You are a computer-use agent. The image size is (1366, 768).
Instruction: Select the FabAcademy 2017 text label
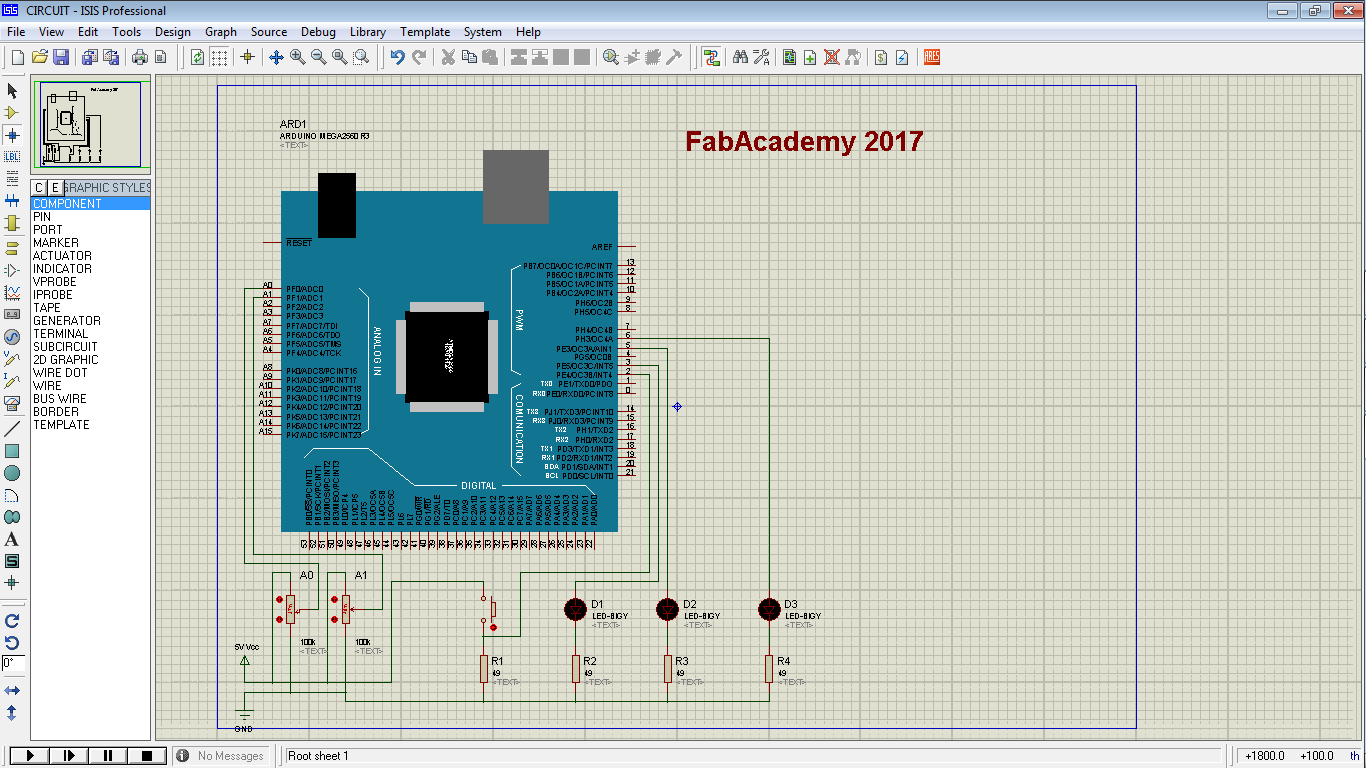(804, 142)
